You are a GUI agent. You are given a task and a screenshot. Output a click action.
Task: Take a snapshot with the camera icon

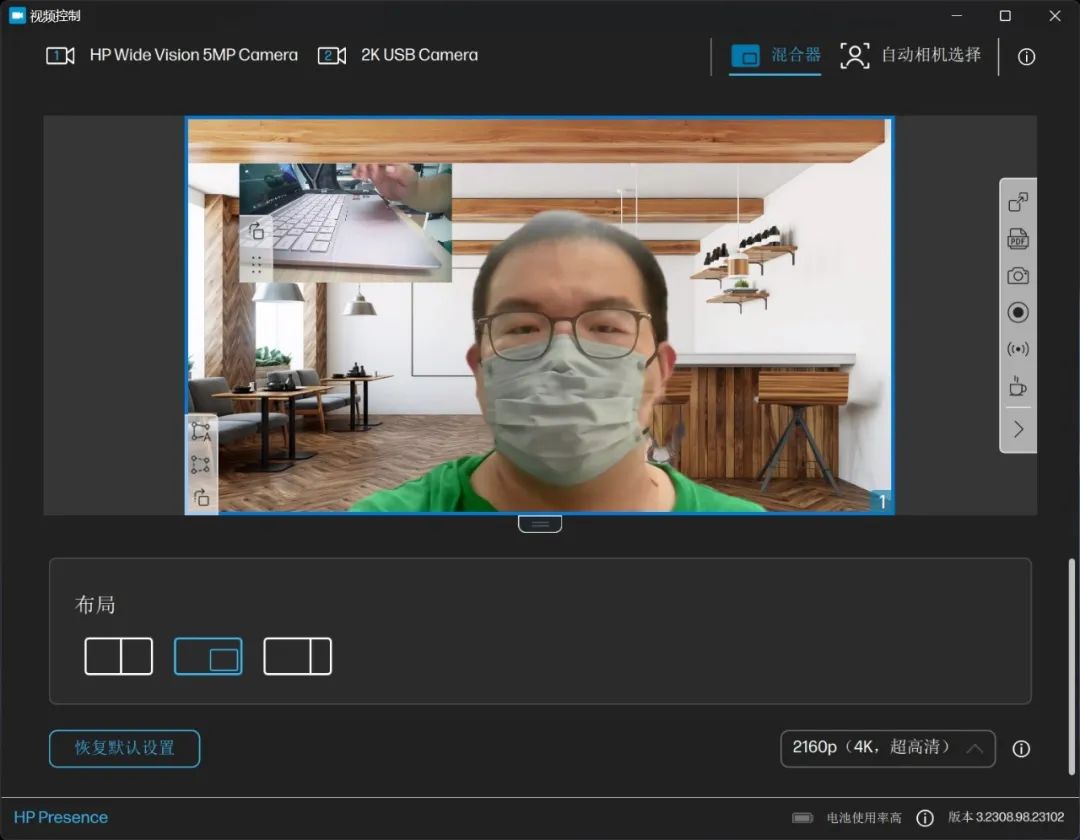[x=1018, y=275]
